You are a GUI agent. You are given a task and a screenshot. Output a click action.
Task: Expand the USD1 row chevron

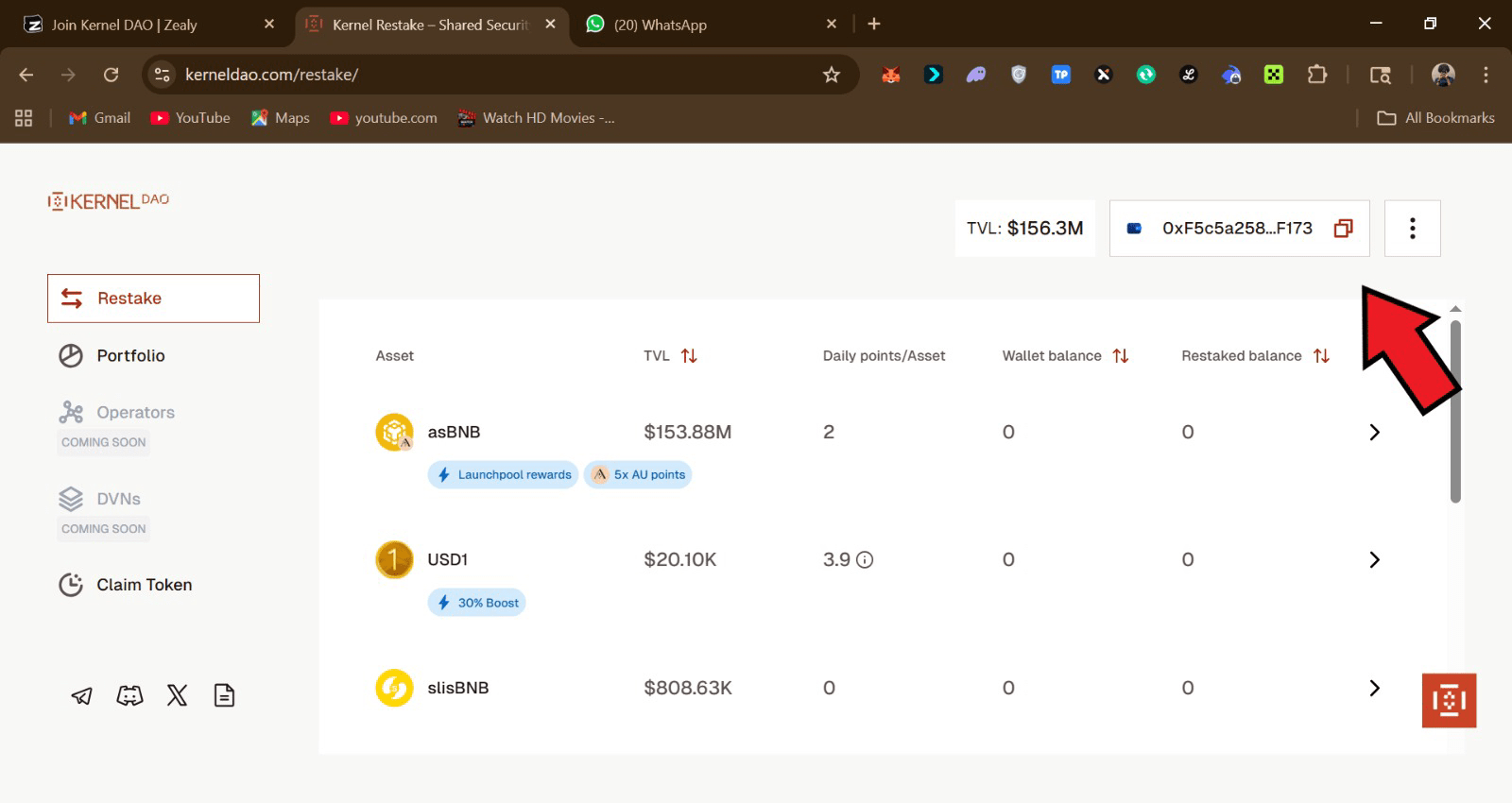click(x=1375, y=559)
